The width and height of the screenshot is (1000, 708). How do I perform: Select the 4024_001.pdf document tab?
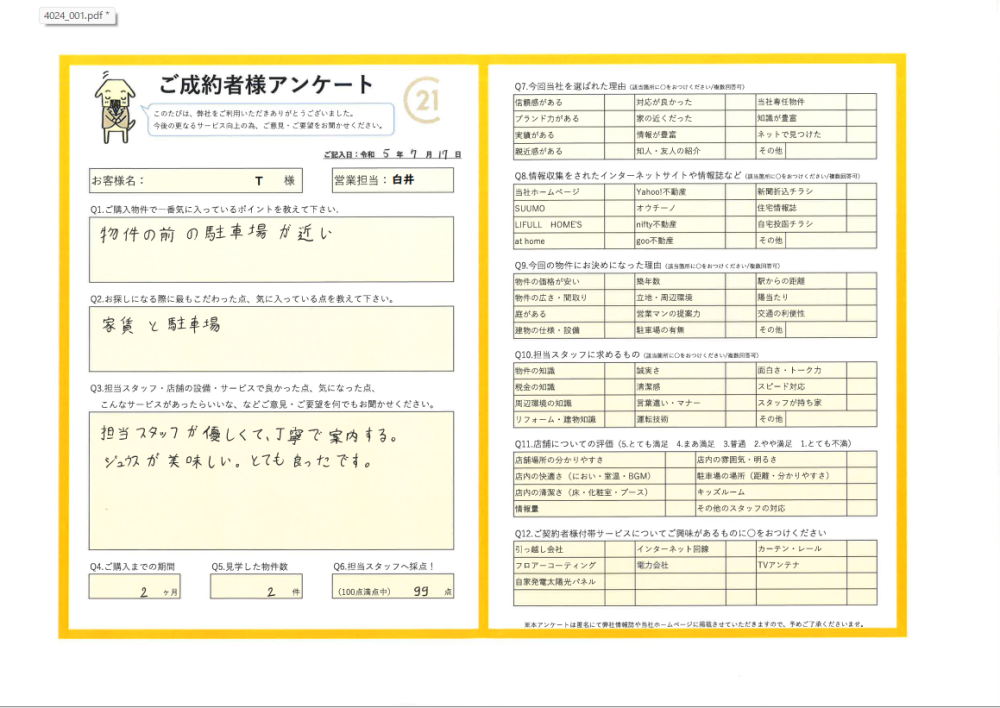point(77,16)
